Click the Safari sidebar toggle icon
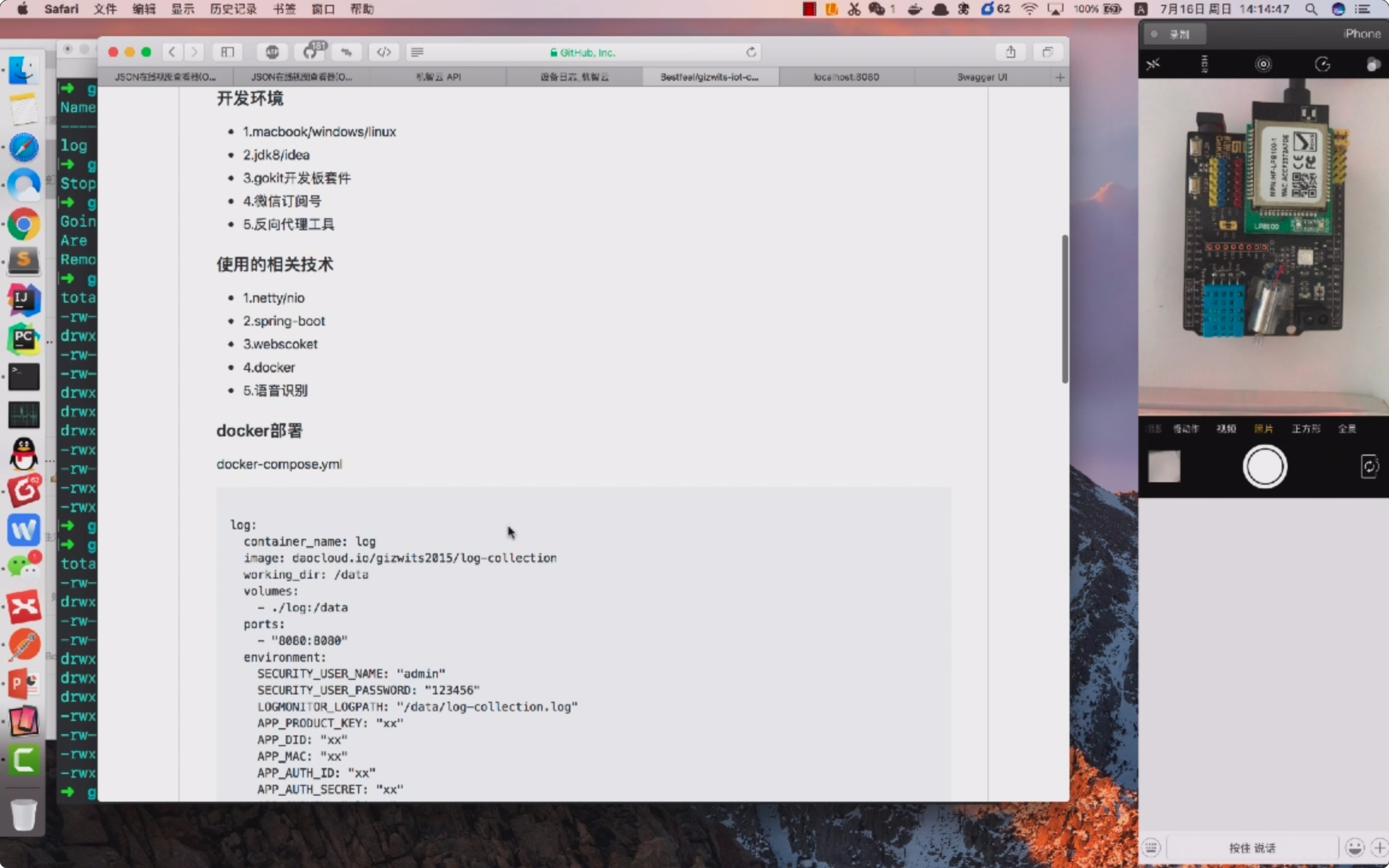Screen dimensions: 1389x868 227,52
